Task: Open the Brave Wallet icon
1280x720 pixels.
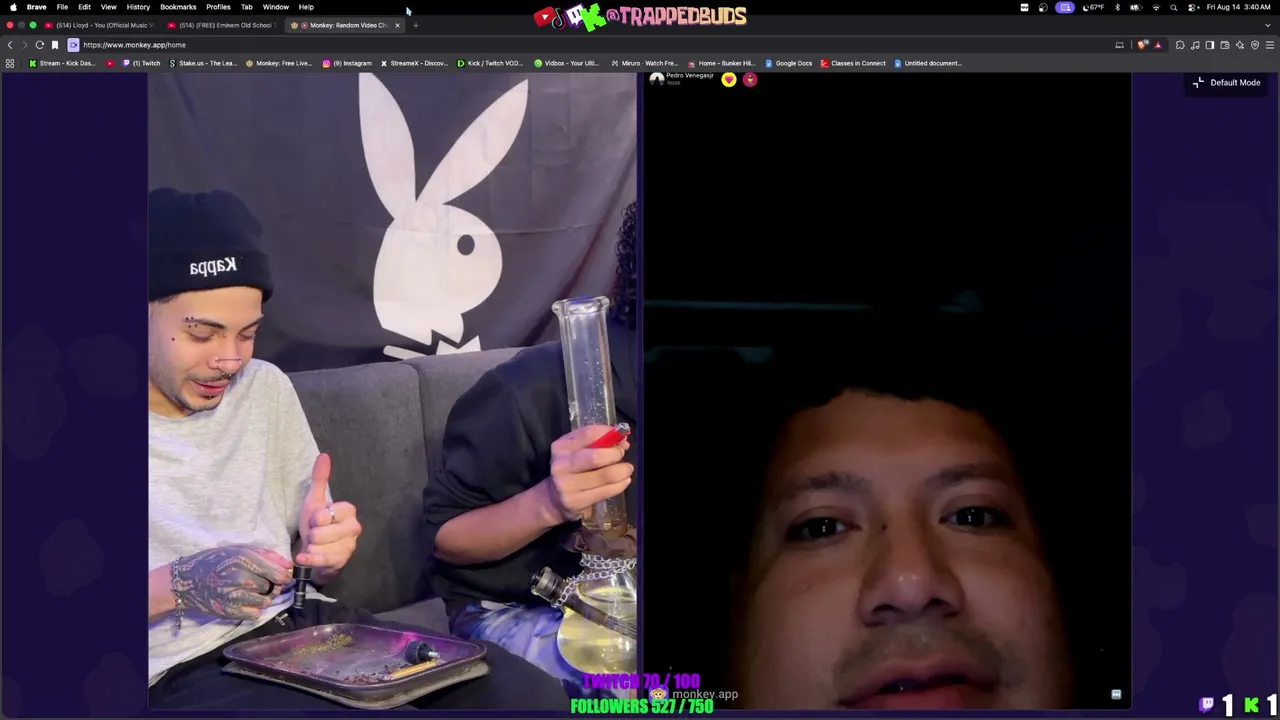Action: coord(1225,45)
